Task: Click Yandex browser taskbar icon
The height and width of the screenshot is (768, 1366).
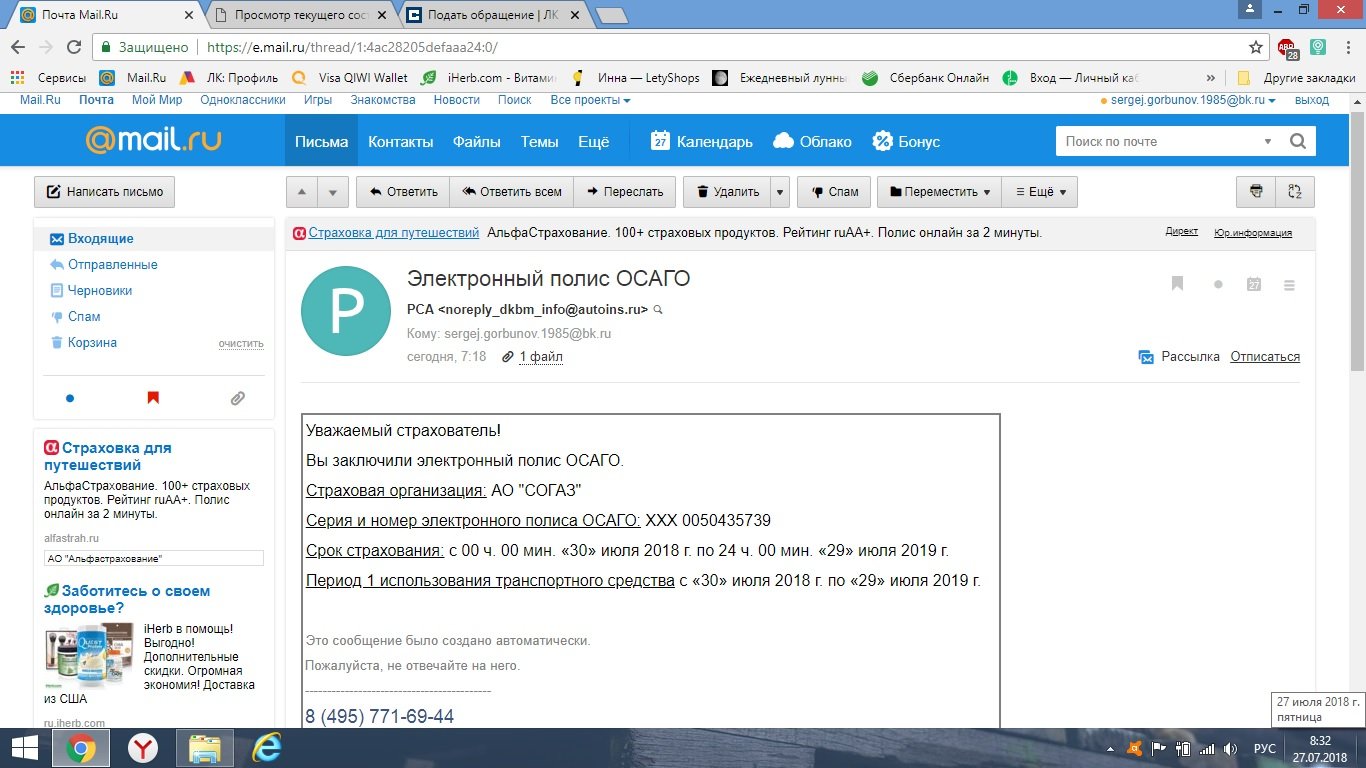Action: tap(143, 748)
